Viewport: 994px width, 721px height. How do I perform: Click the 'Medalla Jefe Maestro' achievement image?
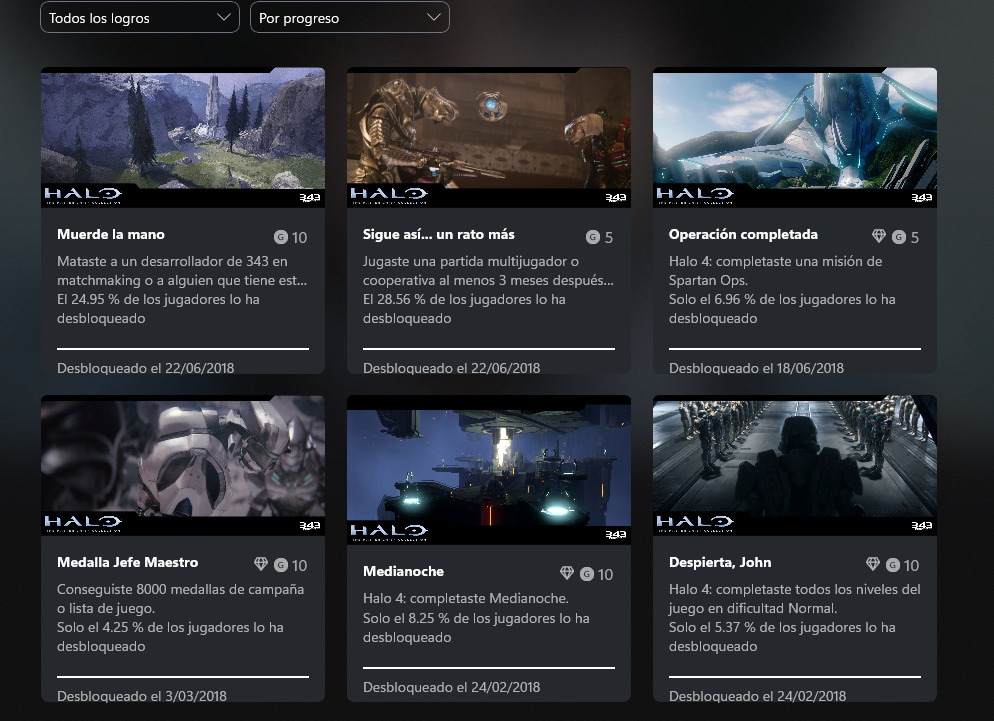point(183,465)
